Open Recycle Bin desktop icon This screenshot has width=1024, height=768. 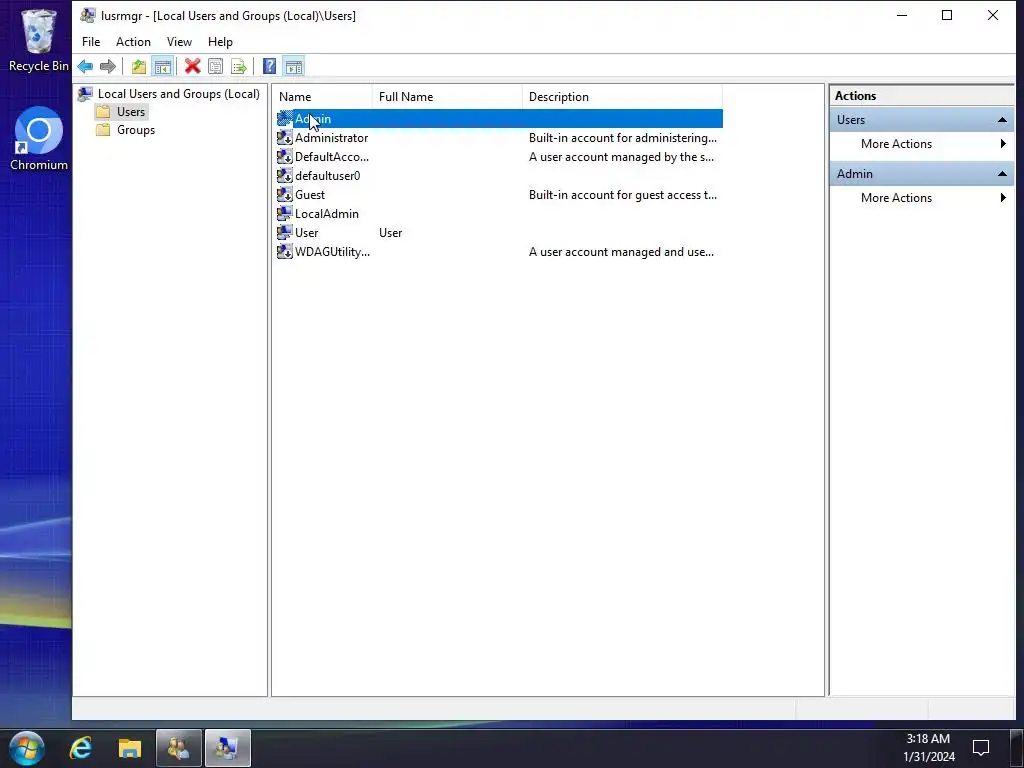pyautogui.click(x=39, y=40)
